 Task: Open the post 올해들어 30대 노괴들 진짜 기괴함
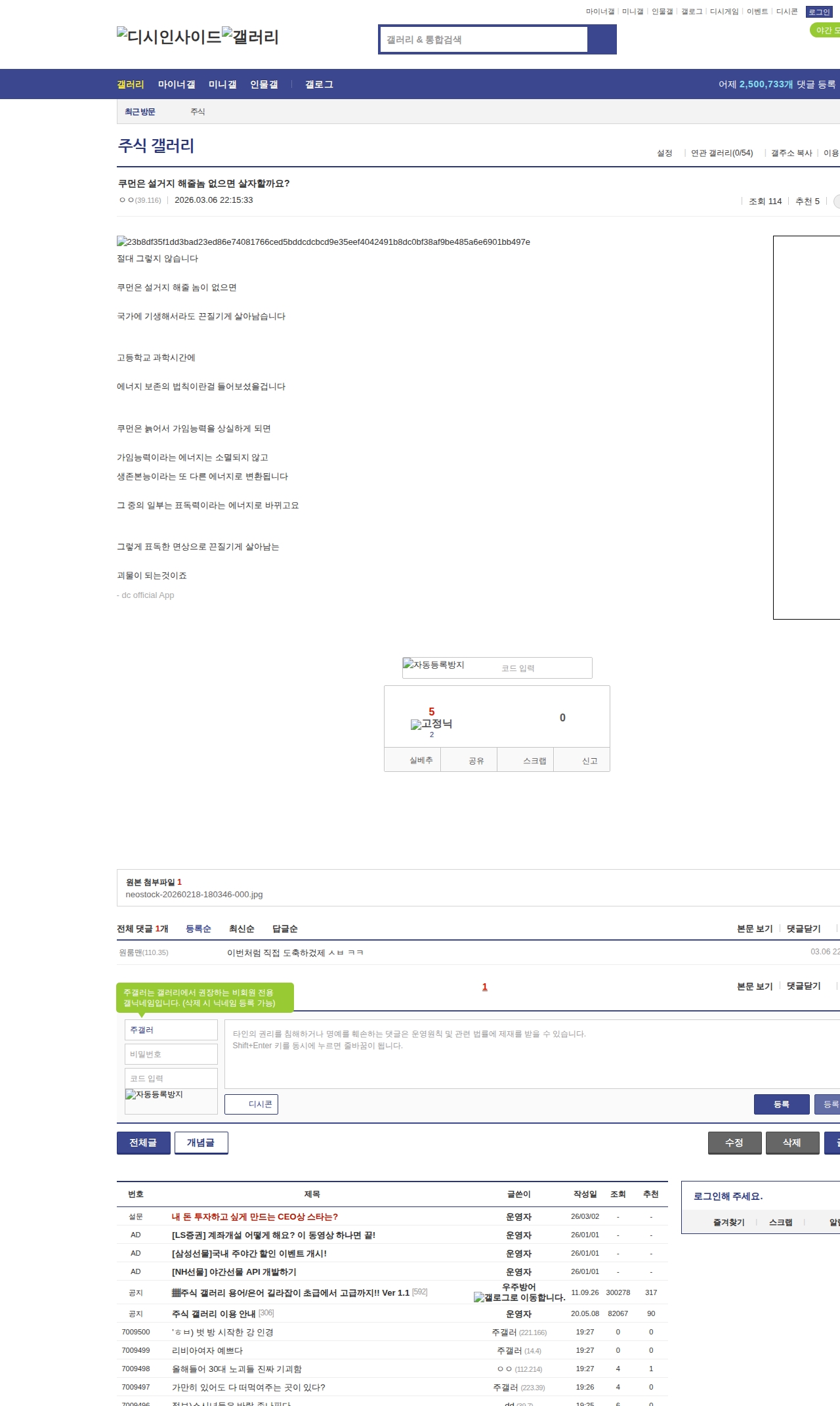pyautogui.click(x=237, y=1369)
